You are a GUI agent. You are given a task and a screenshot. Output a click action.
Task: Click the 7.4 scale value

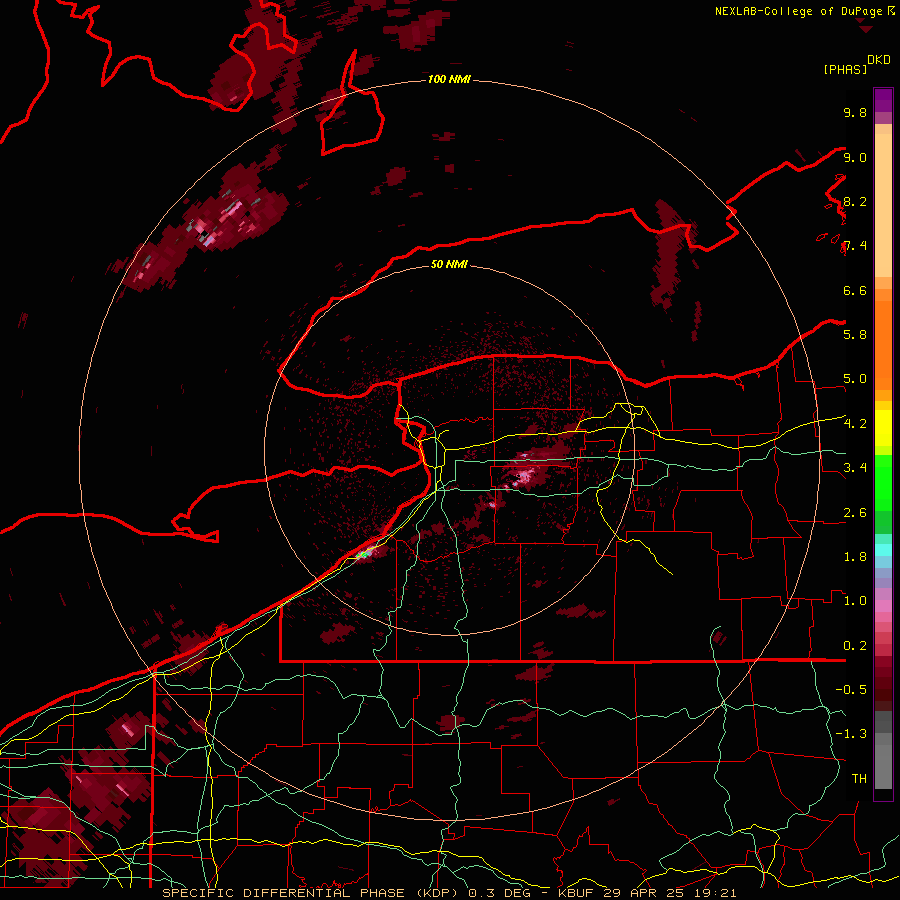[855, 246]
